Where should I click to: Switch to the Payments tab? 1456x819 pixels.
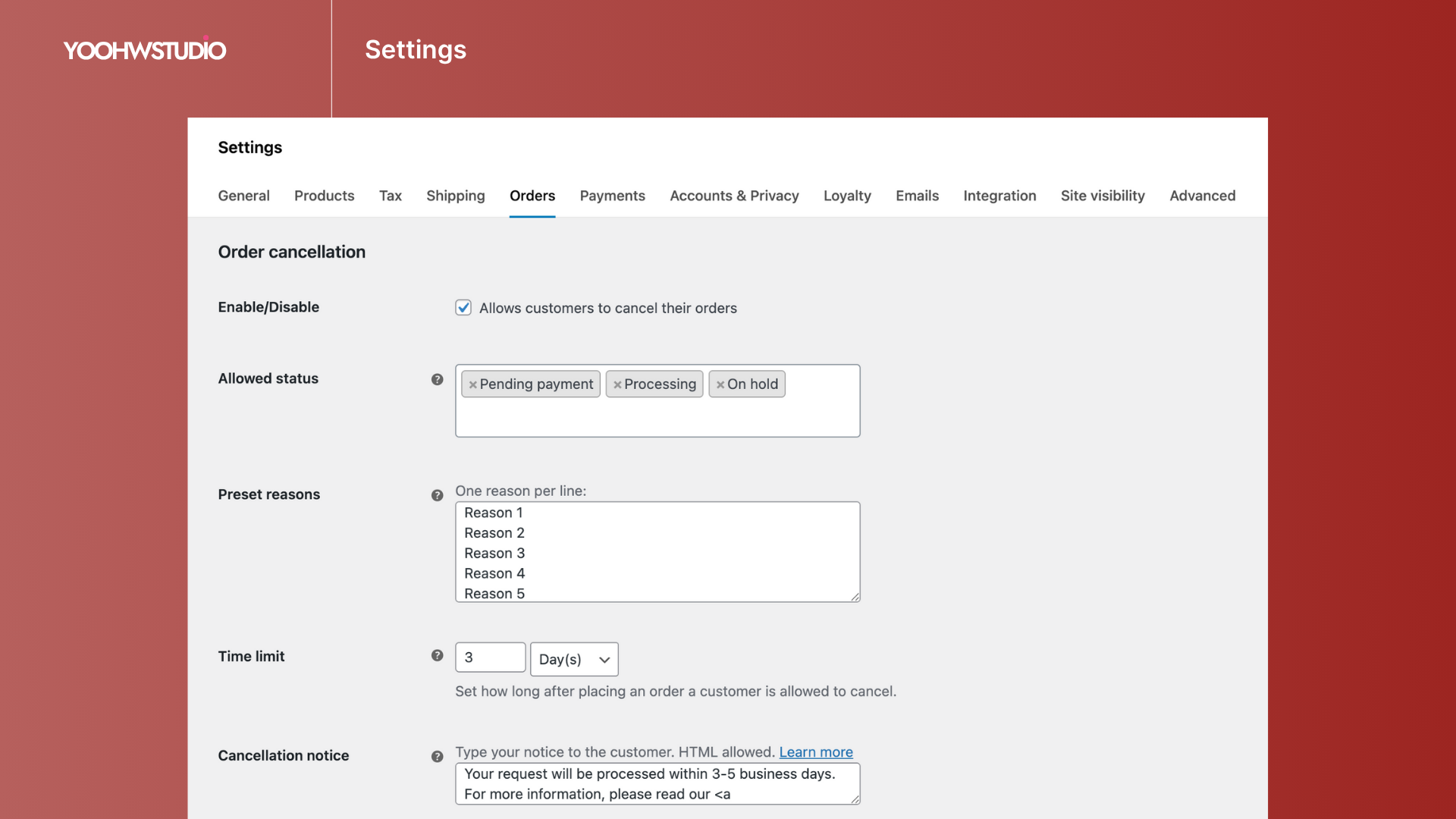pos(612,196)
